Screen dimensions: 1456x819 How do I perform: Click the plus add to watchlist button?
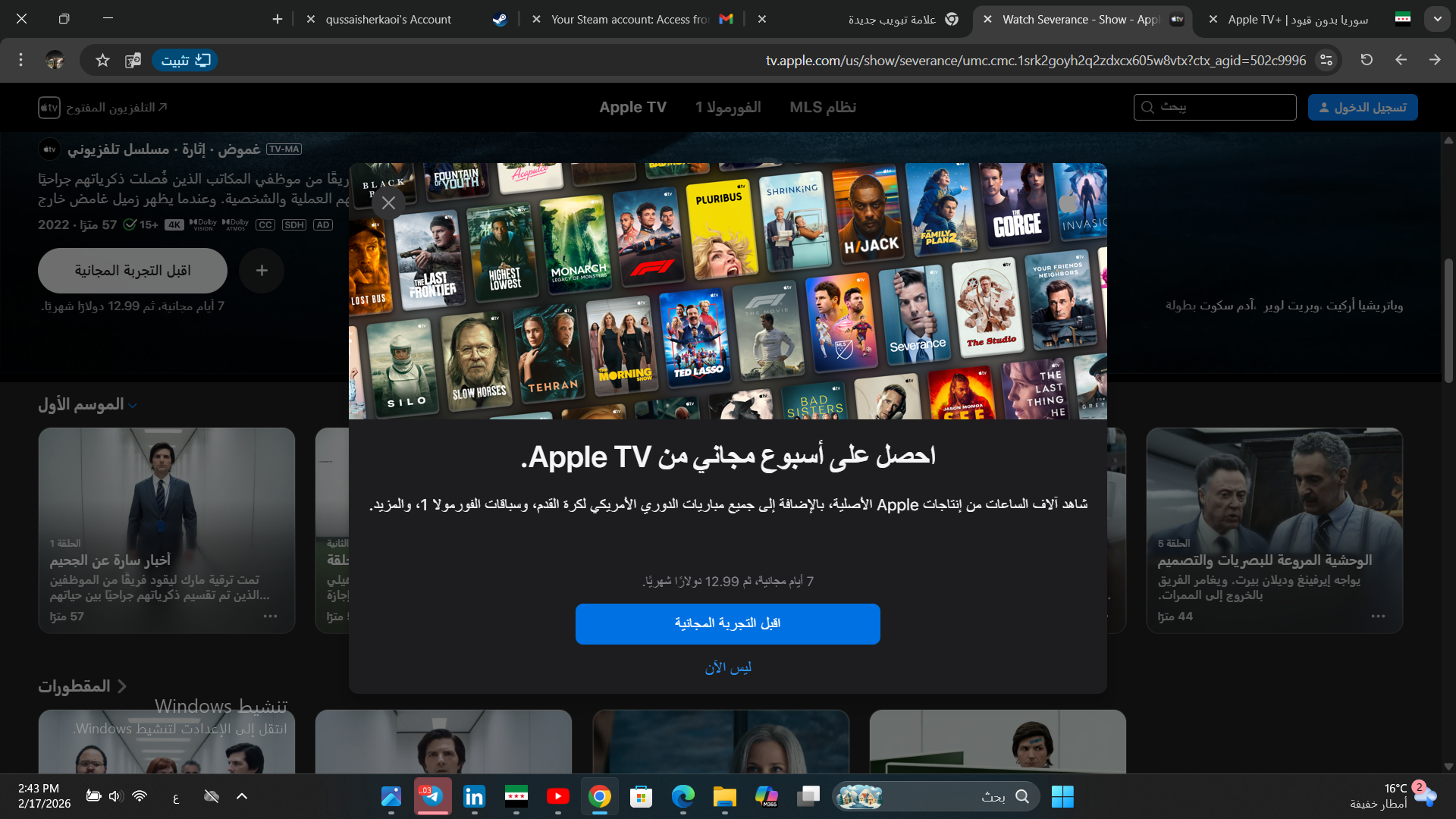(262, 271)
